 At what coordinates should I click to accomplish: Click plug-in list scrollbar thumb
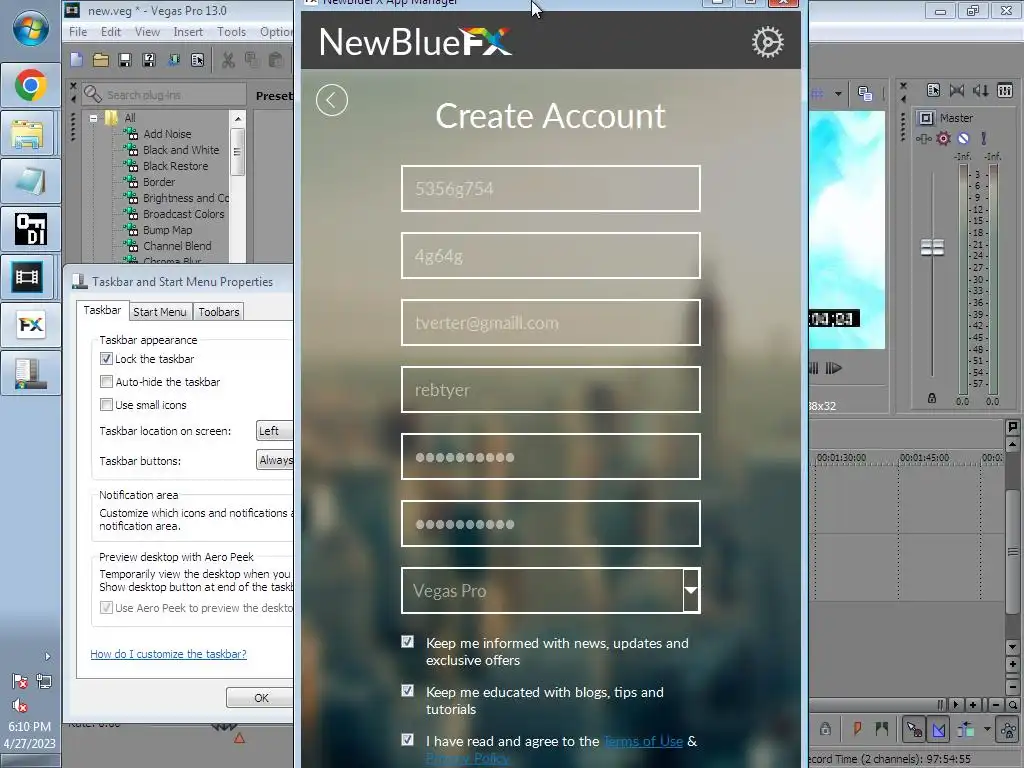238,152
